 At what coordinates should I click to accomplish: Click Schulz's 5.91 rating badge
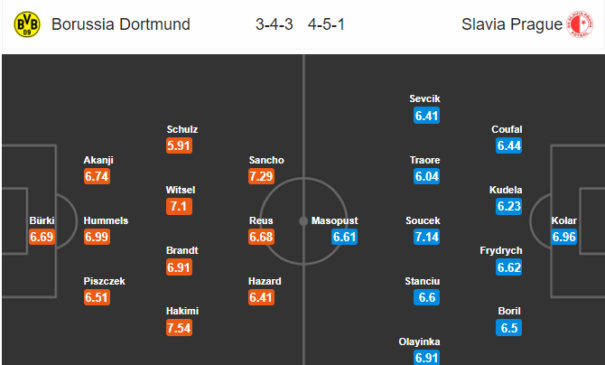pyautogui.click(x=179, y=146)
